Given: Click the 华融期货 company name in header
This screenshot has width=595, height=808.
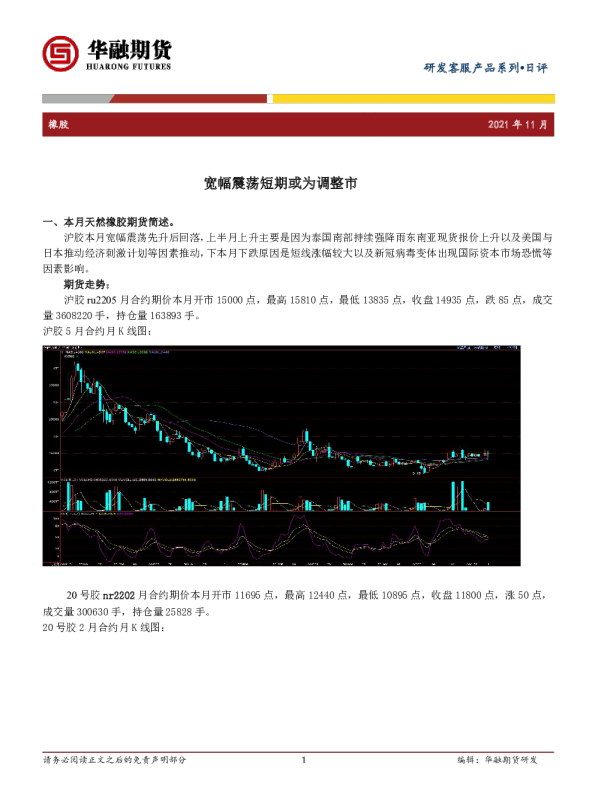Looking at the screenshot, I should (129, 50).
